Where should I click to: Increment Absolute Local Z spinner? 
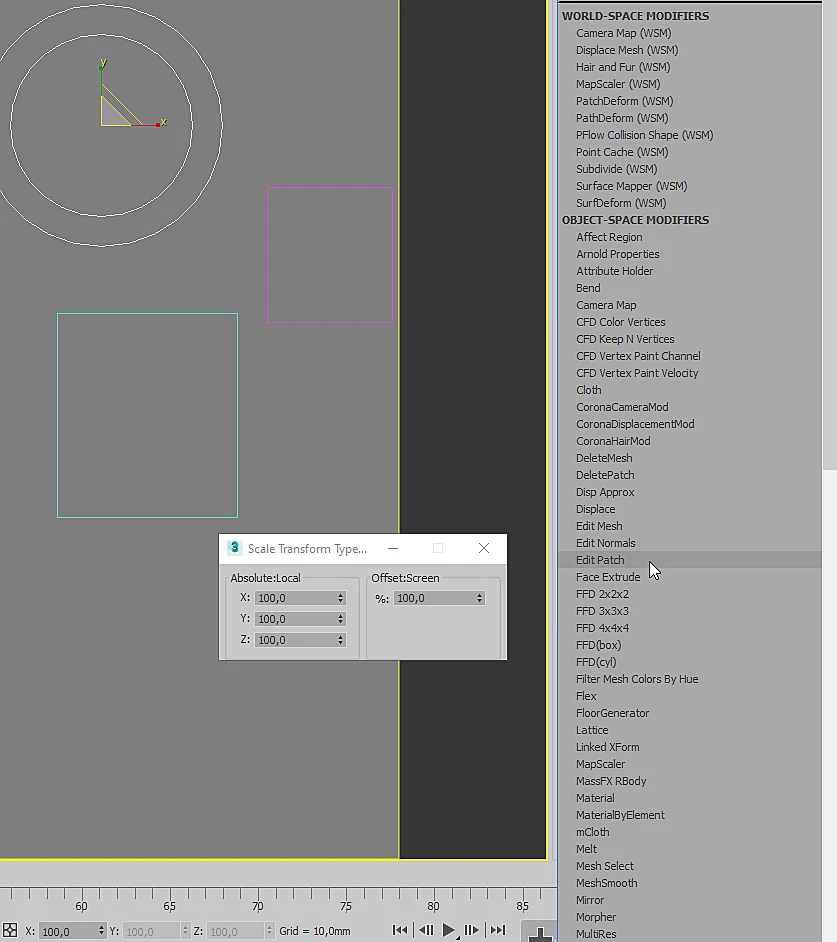pos(340,637)
